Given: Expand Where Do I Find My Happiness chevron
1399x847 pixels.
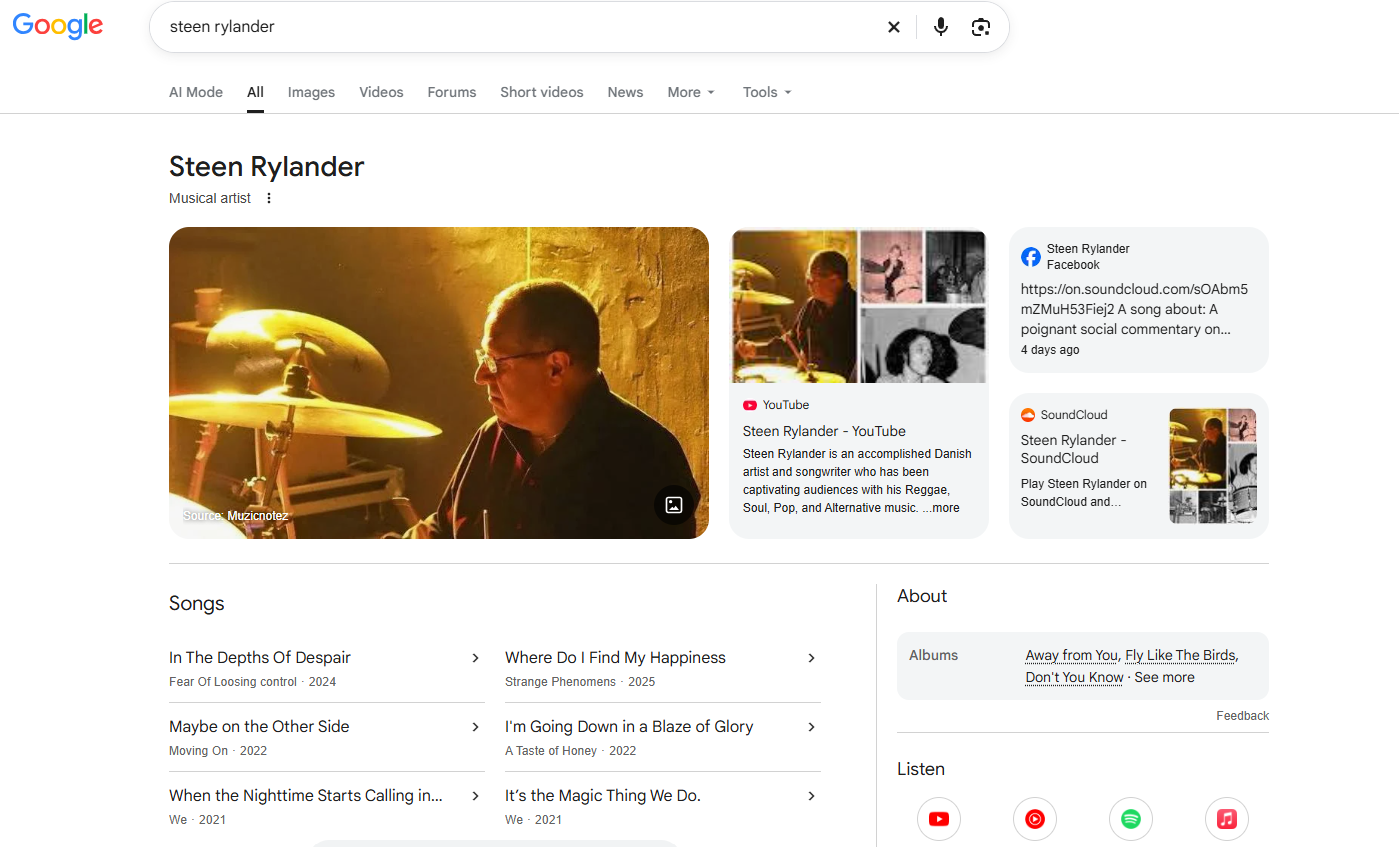Looking at the screenshot, I should [812, 658].
